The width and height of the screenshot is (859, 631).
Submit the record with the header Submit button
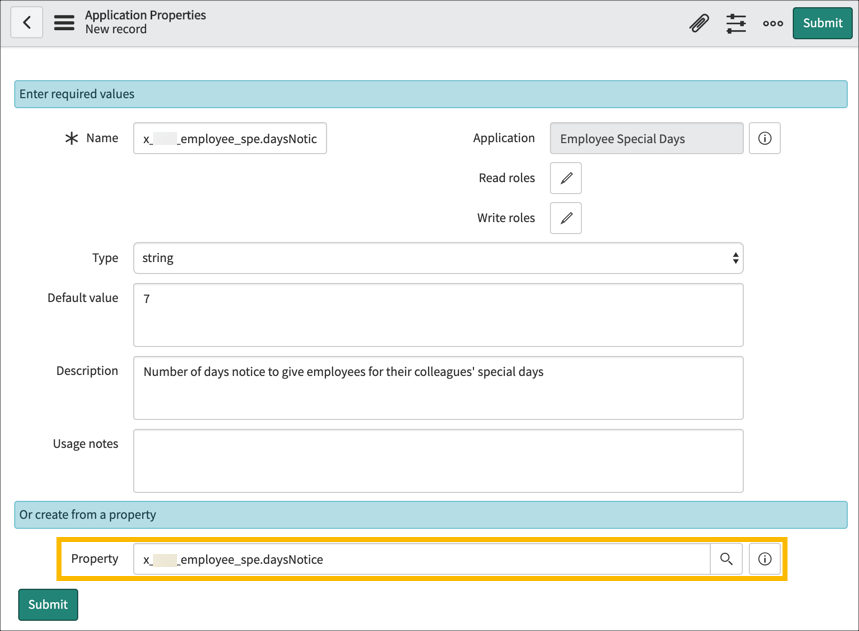[x=822, y=22]
